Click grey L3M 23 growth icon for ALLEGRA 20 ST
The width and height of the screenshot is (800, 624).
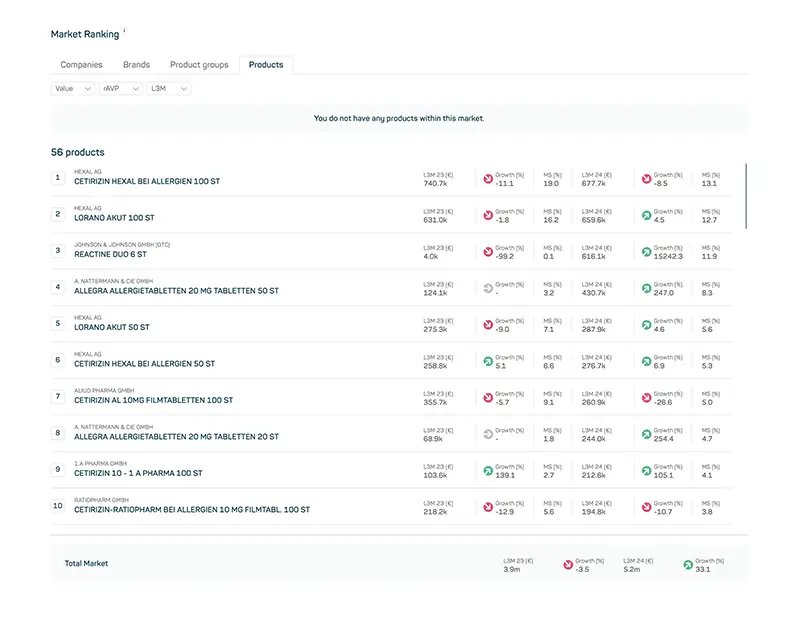488,434
